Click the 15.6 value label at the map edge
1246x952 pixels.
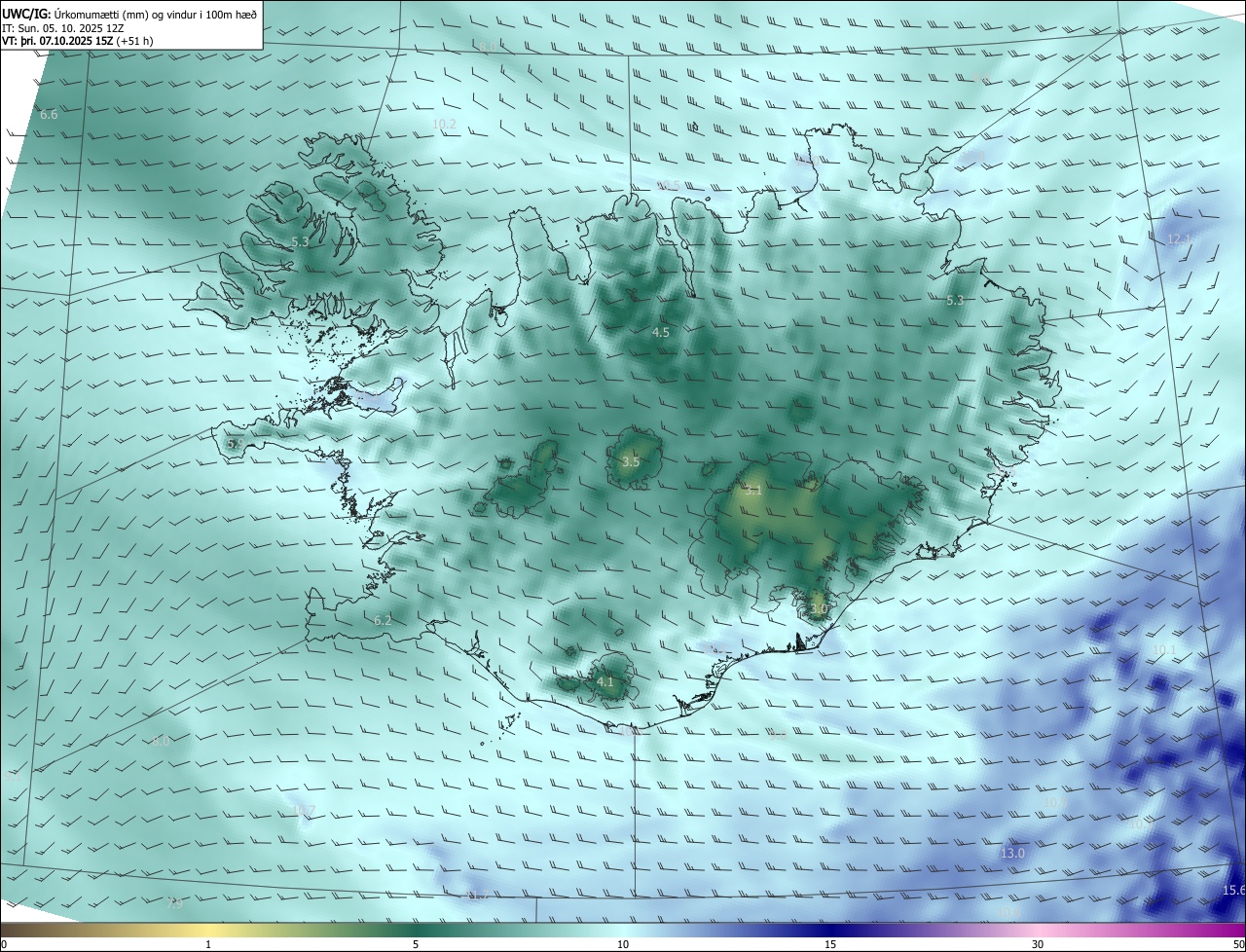click(1233, 892)
